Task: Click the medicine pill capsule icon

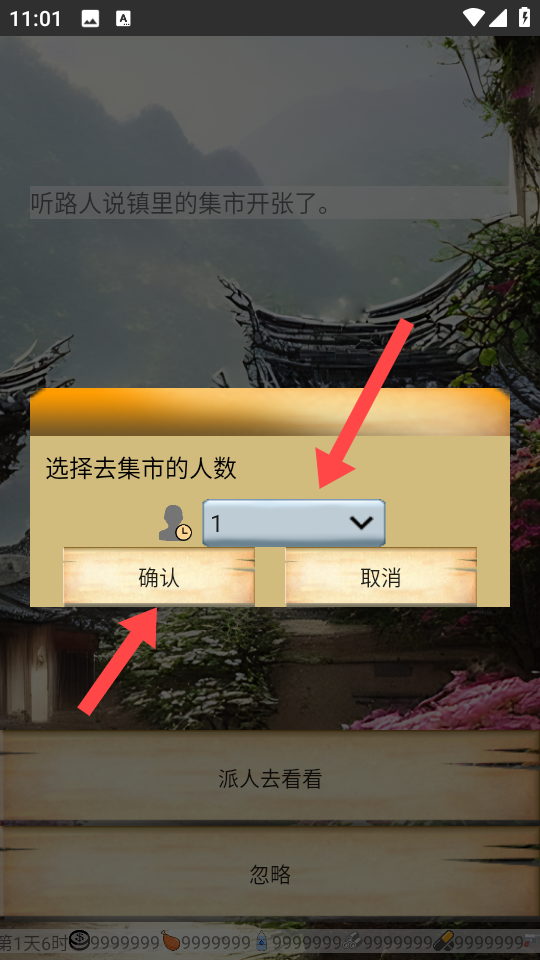Action: 443,940
